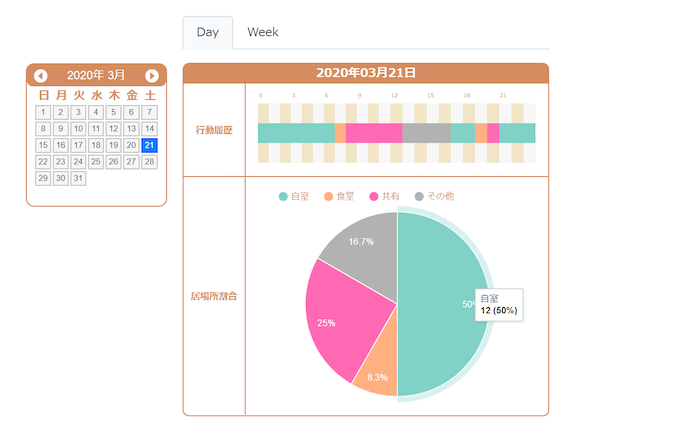Go to previous month in calendar

[x=41, y=76]
